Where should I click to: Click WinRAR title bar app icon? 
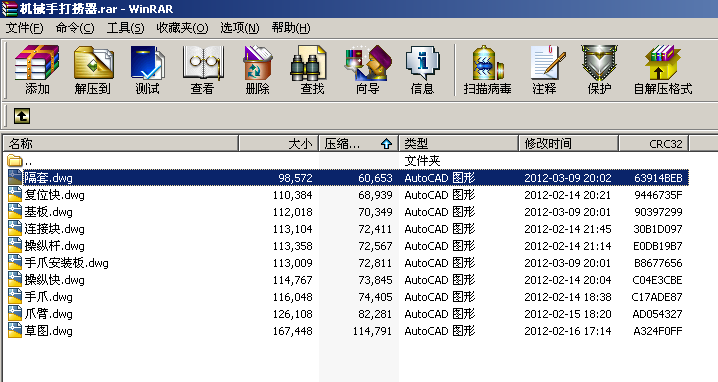click(9, 9)
